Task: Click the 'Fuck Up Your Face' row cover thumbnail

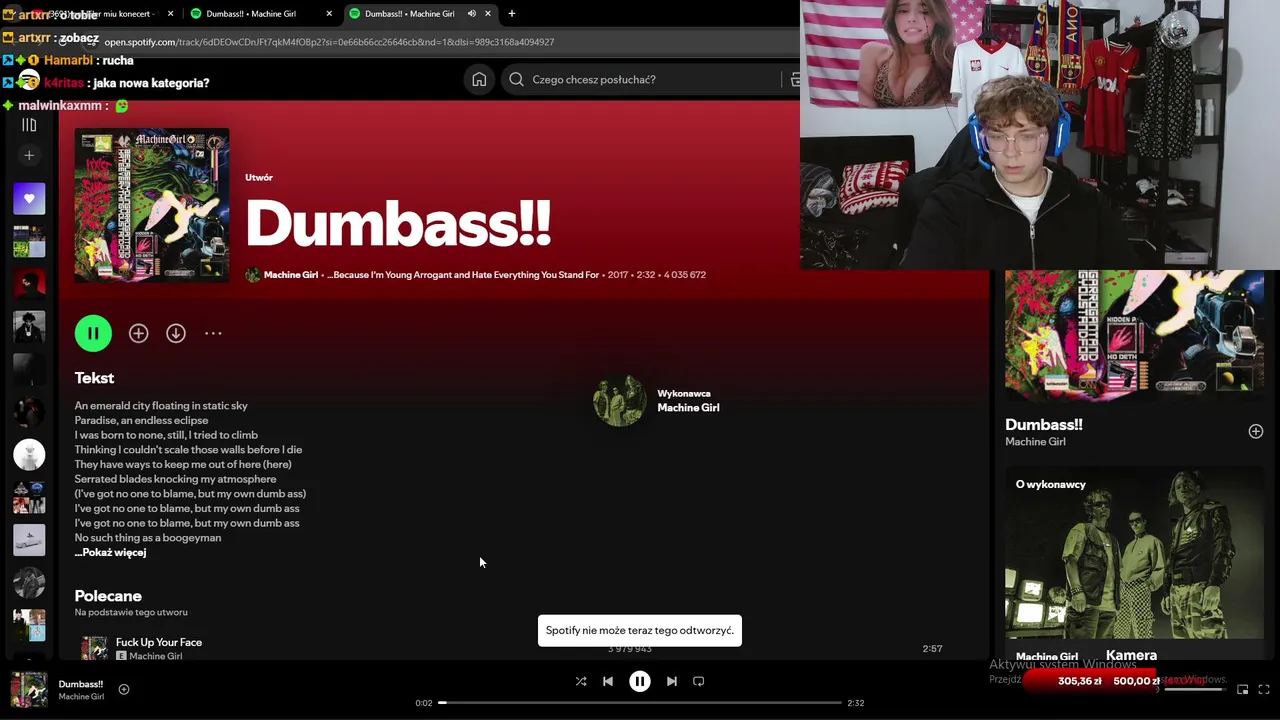Action: tap(94, 648)
